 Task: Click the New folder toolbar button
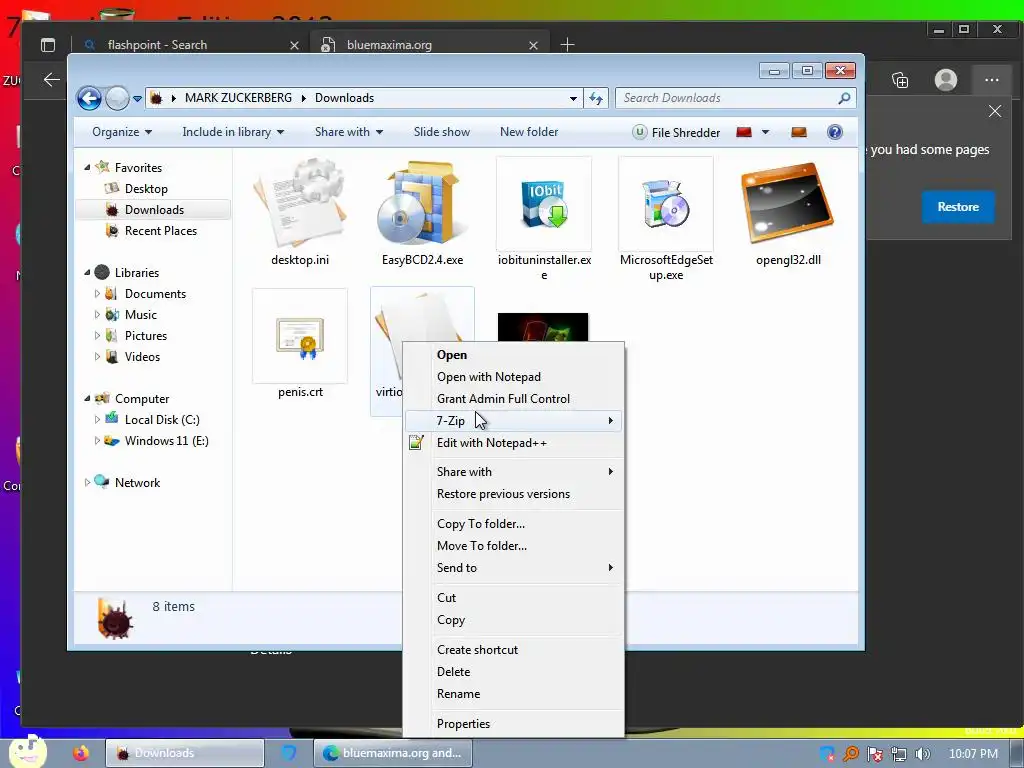[529, 132]
